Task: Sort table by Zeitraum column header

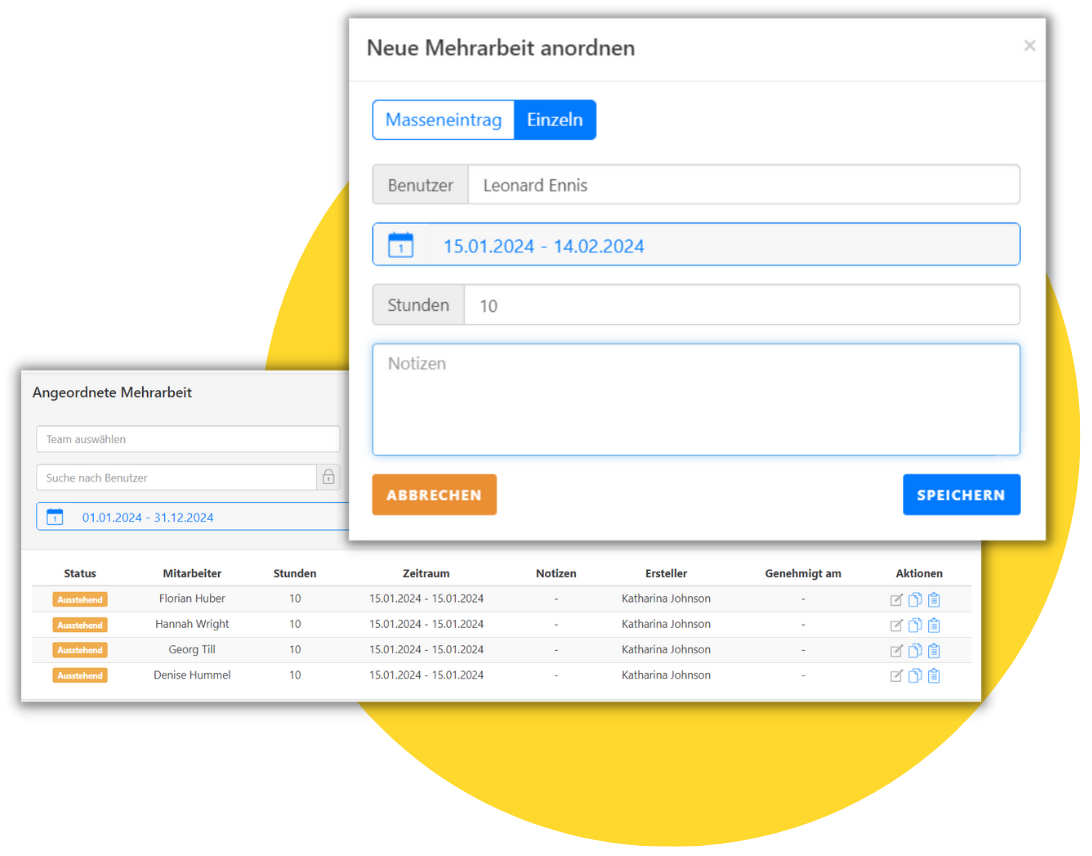Action: 426,574
